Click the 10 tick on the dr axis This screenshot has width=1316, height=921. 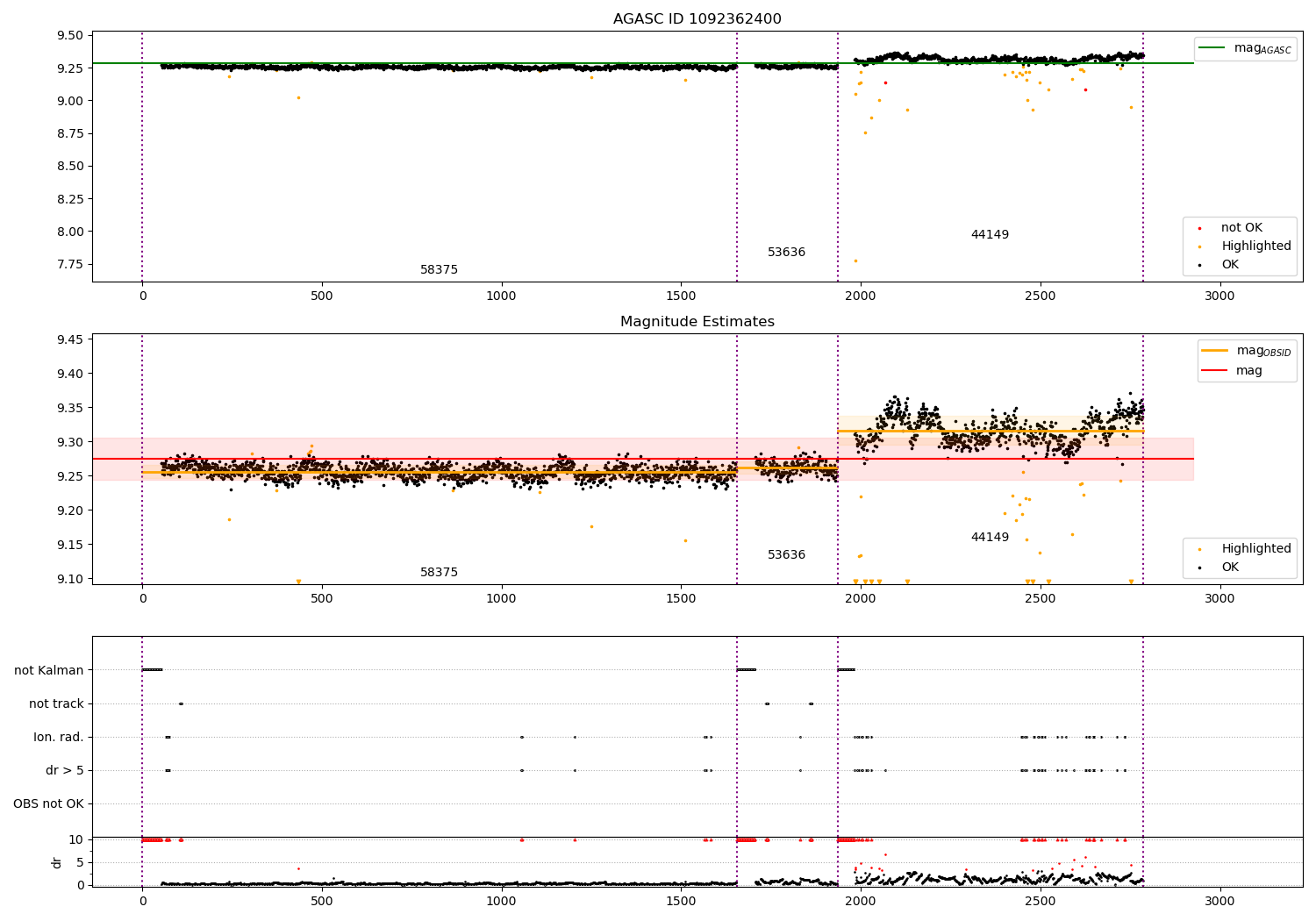coord(76,839)
